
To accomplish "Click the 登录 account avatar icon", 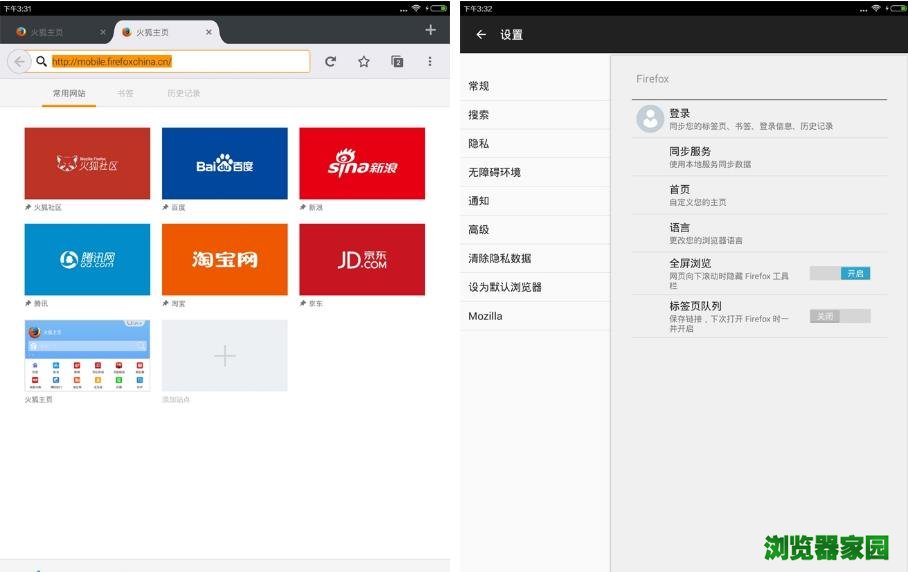I will point(650,119).
